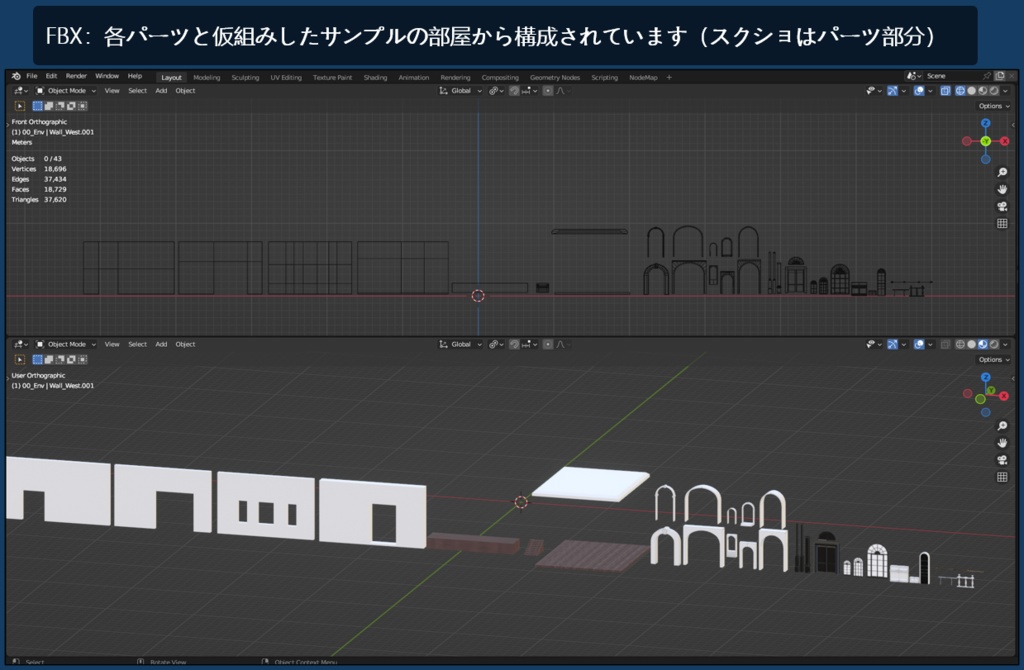Open Global transform orientation dropdown in upper viewport
Image resolution: width=1024 pixels, height=670 pixels.
click(460, 91)
